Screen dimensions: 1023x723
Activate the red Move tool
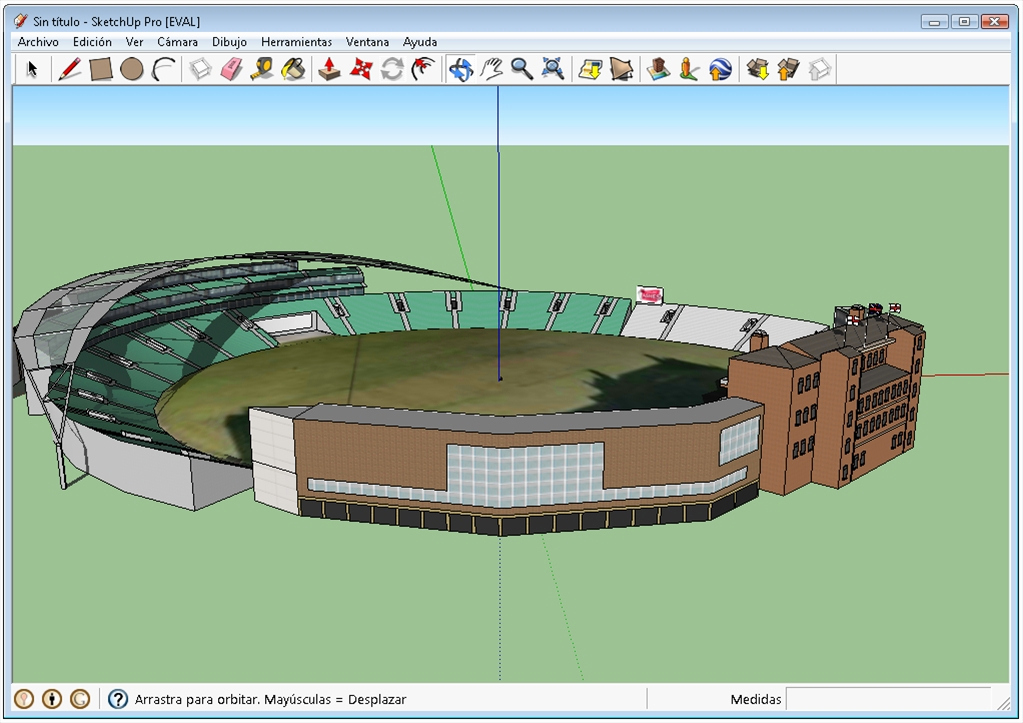(361, 69)
